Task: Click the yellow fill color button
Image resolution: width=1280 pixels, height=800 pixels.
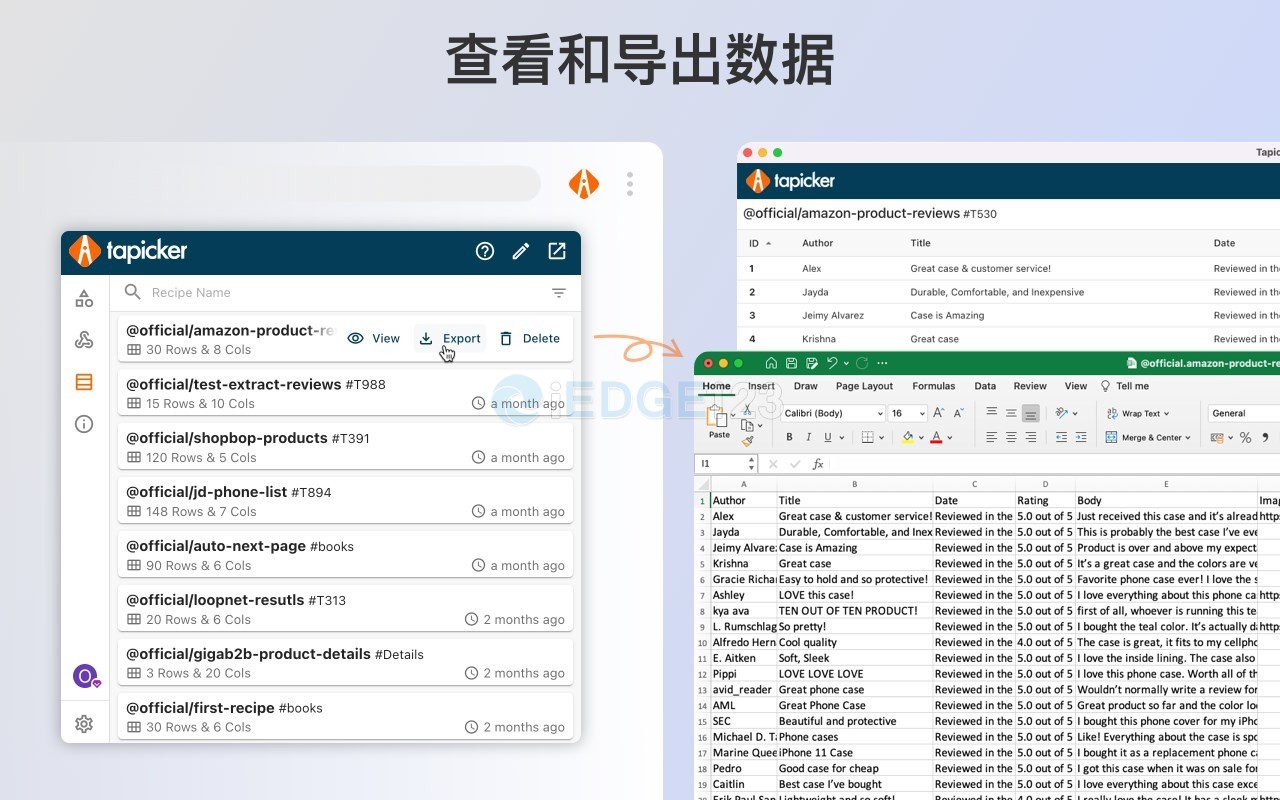Action: (908, 437)
